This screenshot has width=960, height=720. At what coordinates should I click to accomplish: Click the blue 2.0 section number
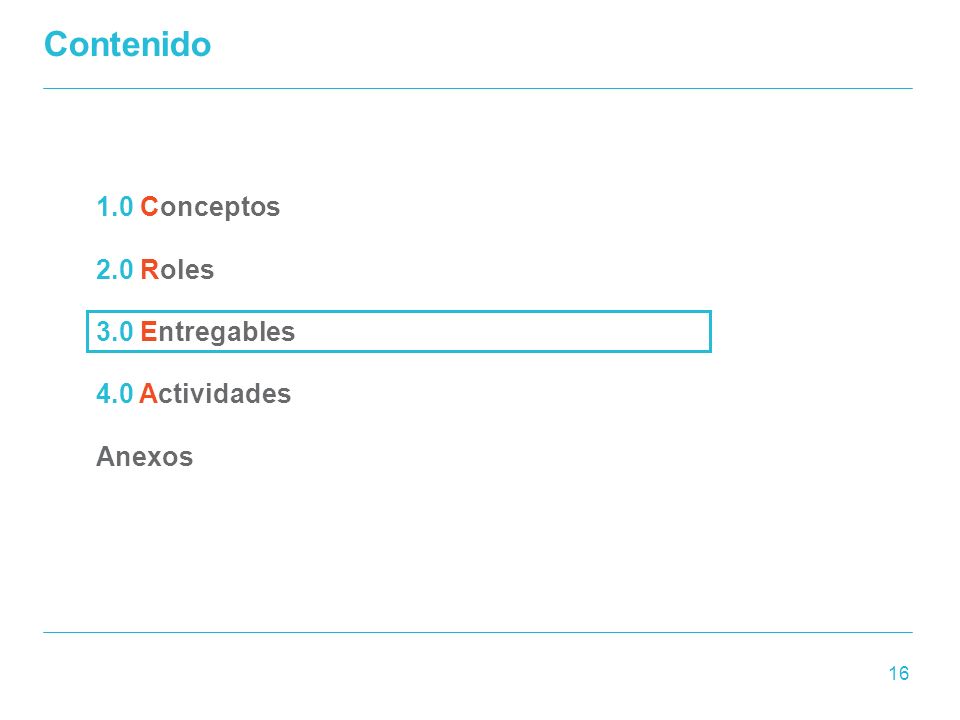114,269
